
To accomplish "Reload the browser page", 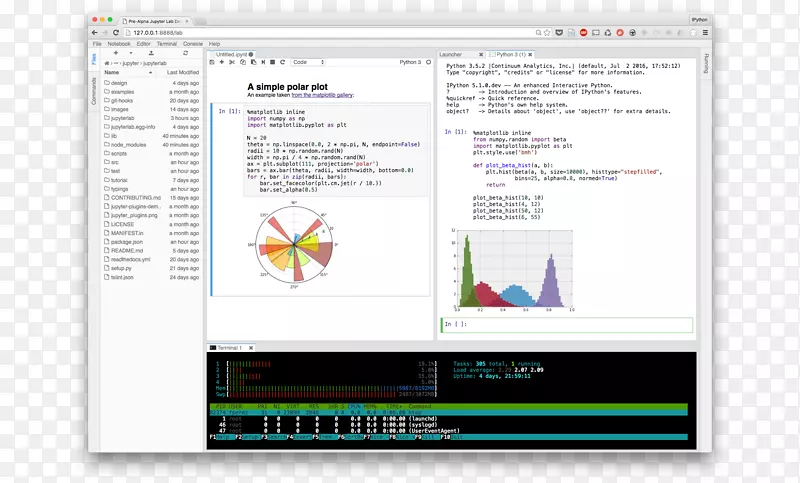I will tap(116, 33).
